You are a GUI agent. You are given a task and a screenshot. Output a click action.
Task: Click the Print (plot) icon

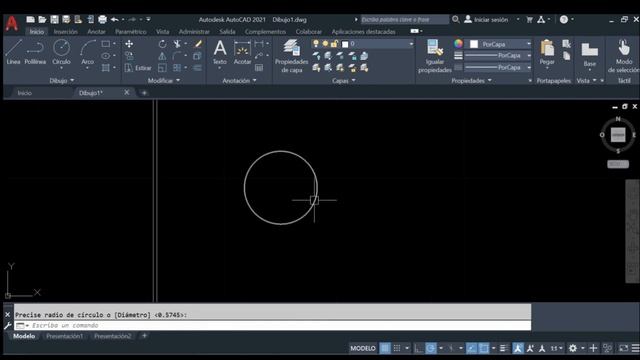click(102, 19)
